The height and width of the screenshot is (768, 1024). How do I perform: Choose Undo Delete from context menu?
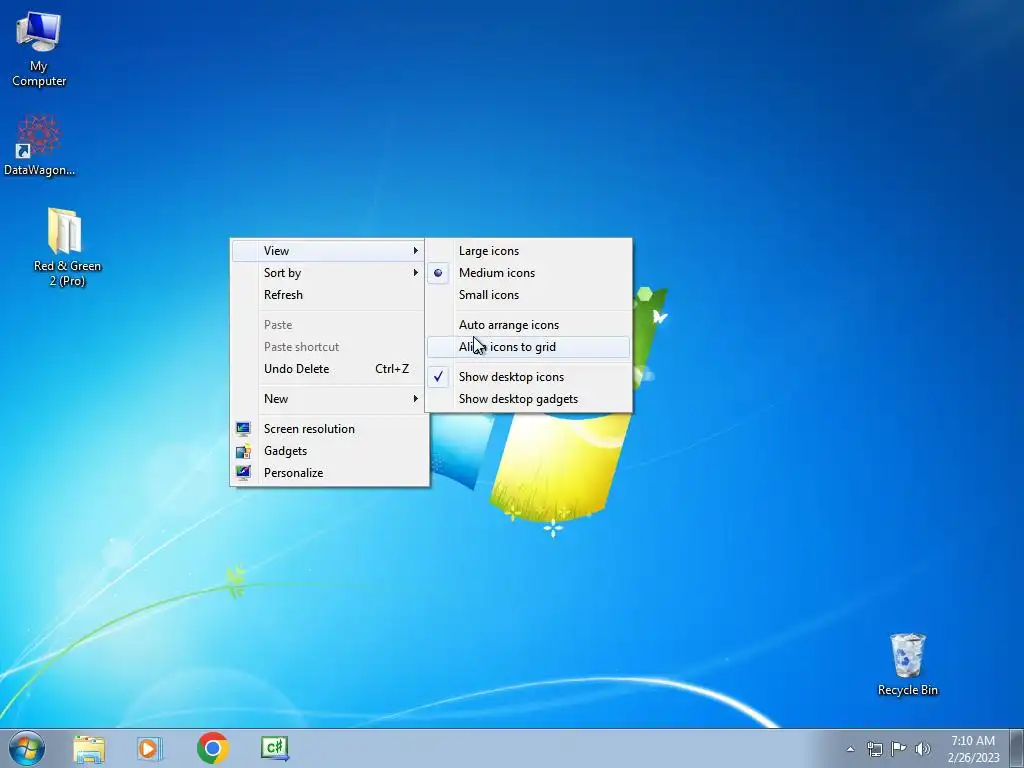pos(329,369)
